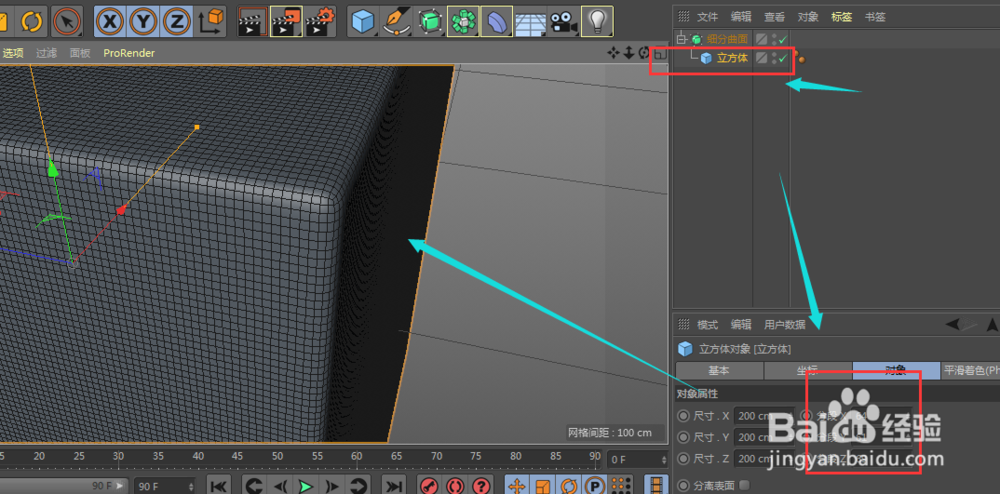Viewport: 1000px width, 494px height.
Task: Add a floor environment object
Action: [x=529, y=23]
